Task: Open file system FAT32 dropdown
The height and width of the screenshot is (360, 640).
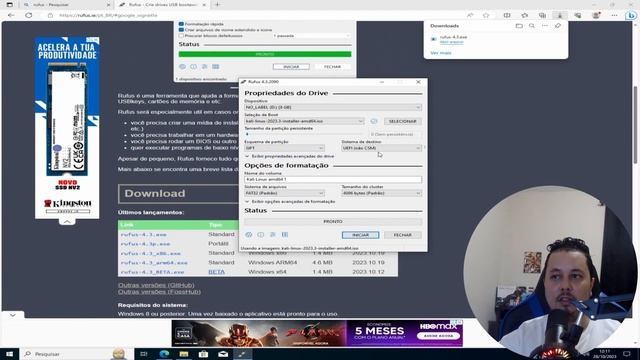Action: 284,193
